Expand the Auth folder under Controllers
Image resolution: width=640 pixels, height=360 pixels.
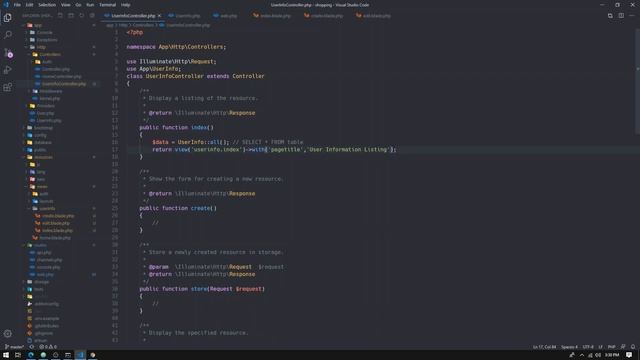47,62
